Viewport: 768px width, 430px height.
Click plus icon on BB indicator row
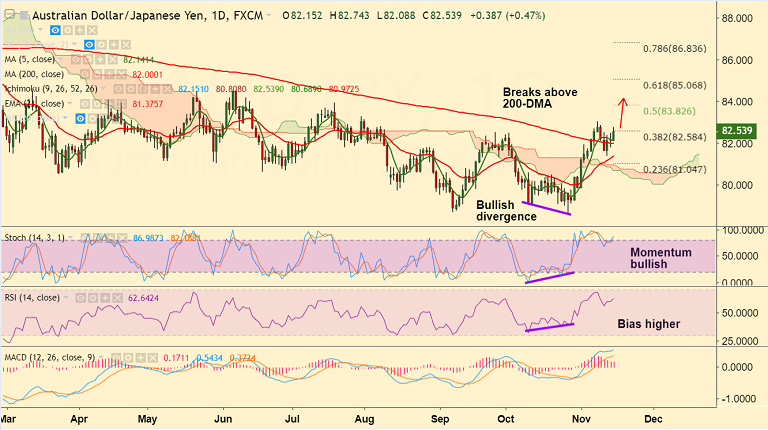[114, 45]
